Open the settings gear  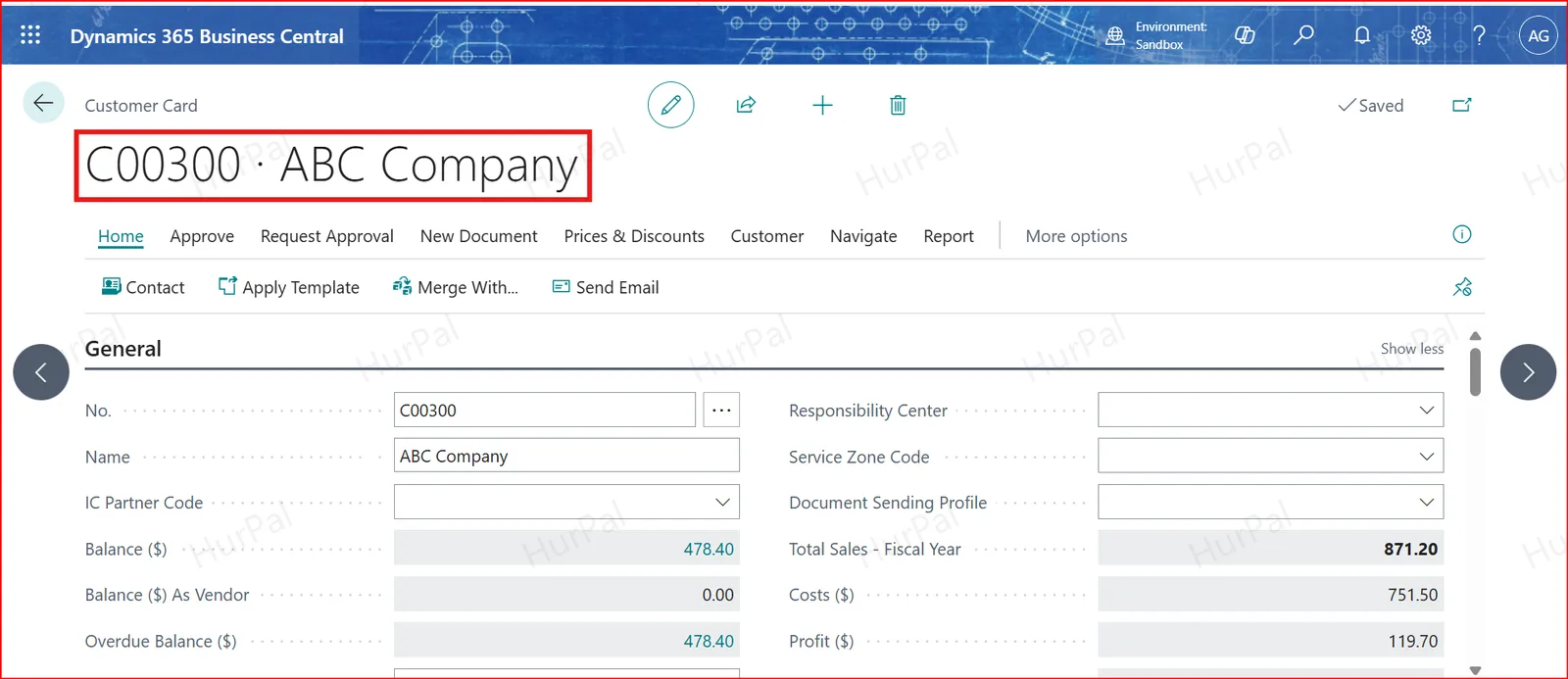pyautogui.click(x=1421, y=35)
